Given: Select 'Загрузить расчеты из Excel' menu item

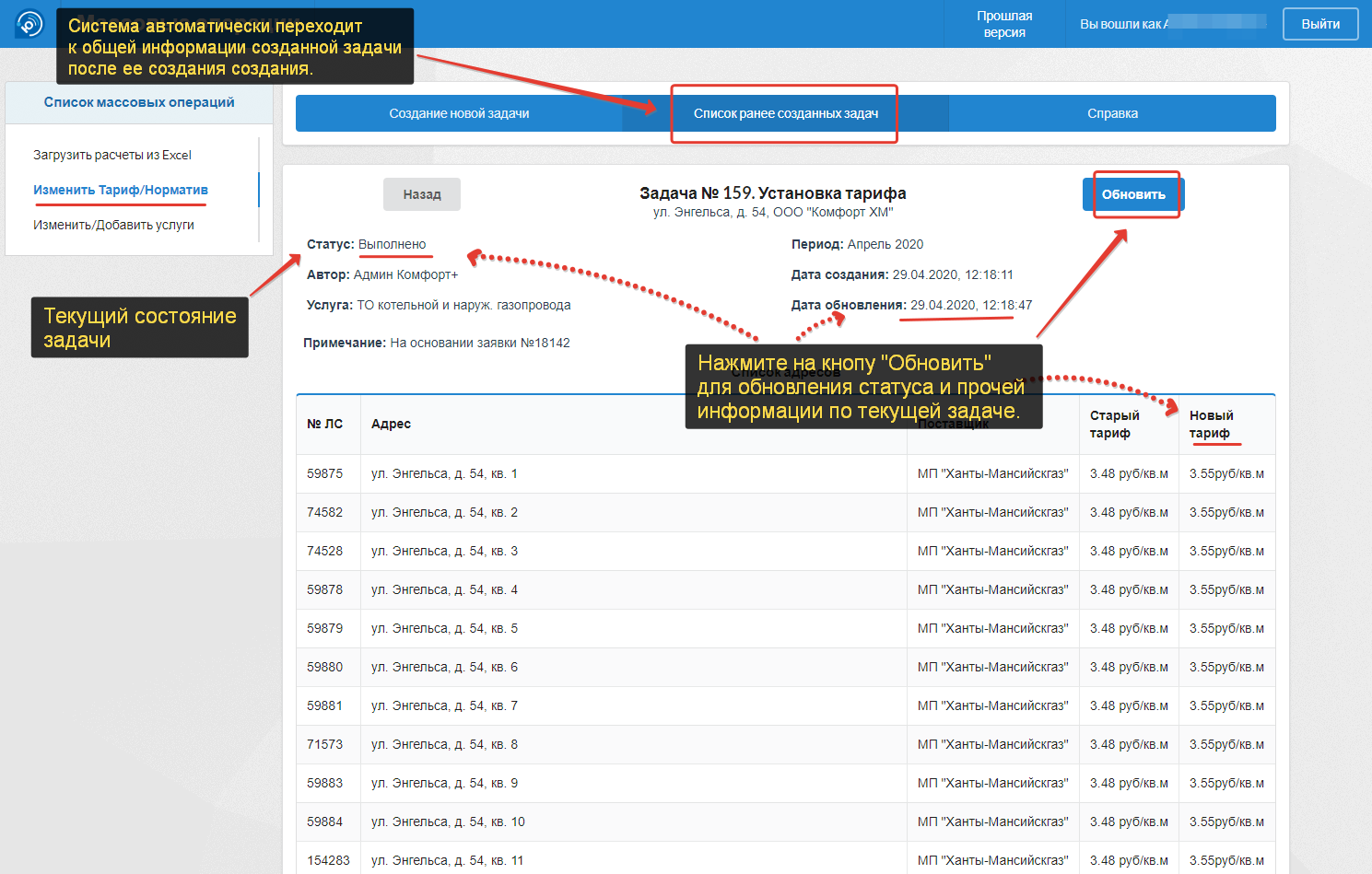Looking at the screenshot, I should pos(112,155).
